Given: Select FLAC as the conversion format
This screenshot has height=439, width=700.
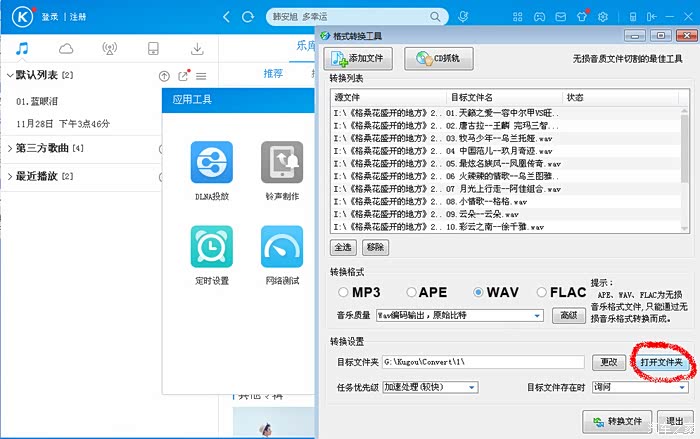Looking at the screenshot, I should [542, 293].
